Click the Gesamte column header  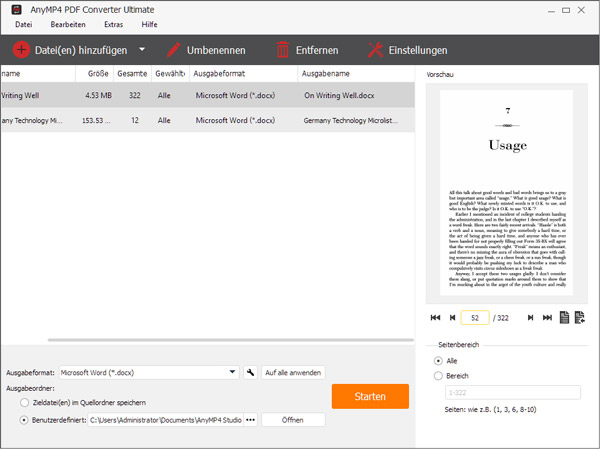132,73
